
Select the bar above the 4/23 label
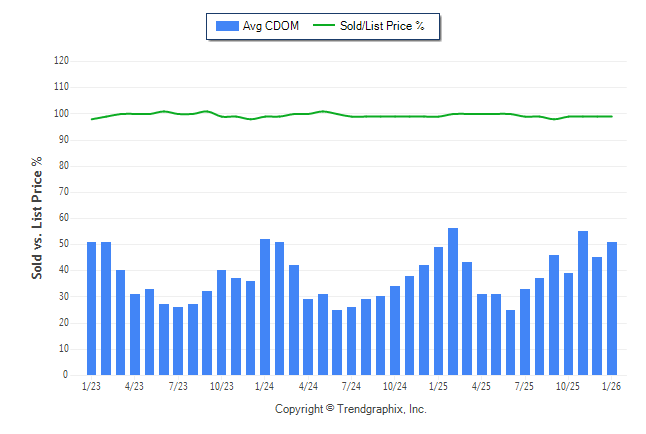click(x=135, y=334)
